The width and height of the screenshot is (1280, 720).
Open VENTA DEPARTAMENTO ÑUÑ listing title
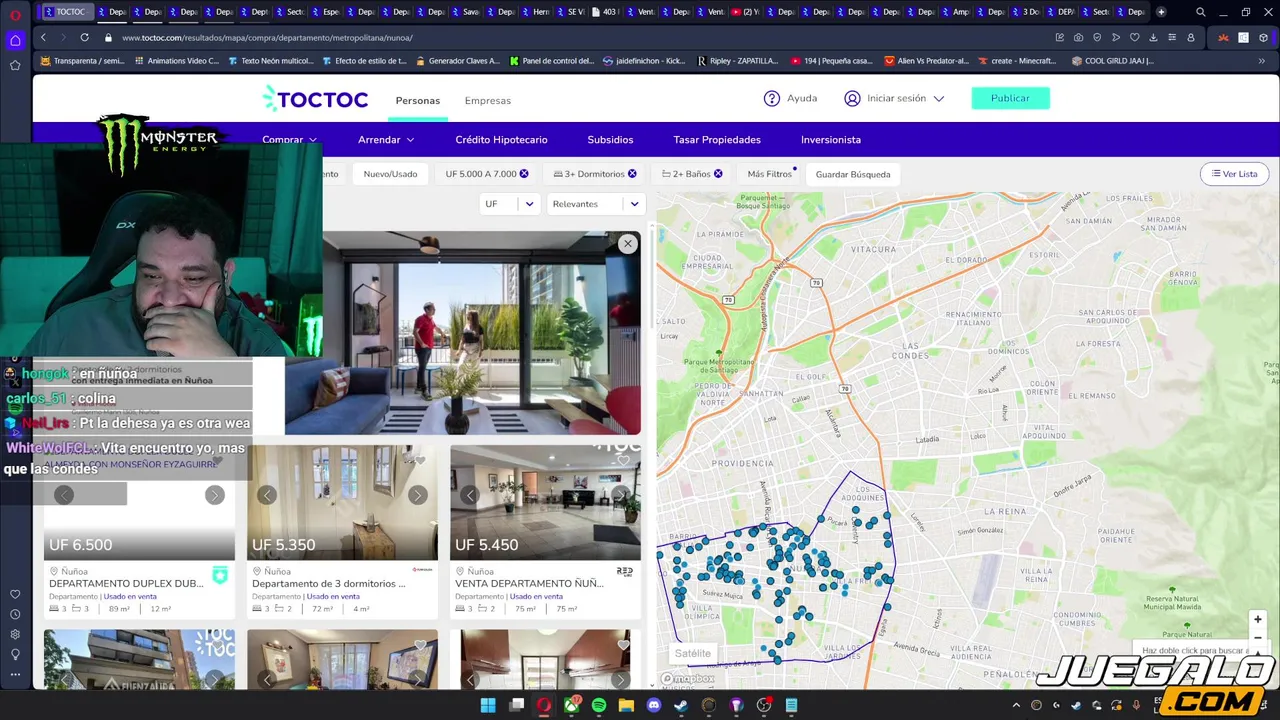pyautogui.click(x=530, y=584)
